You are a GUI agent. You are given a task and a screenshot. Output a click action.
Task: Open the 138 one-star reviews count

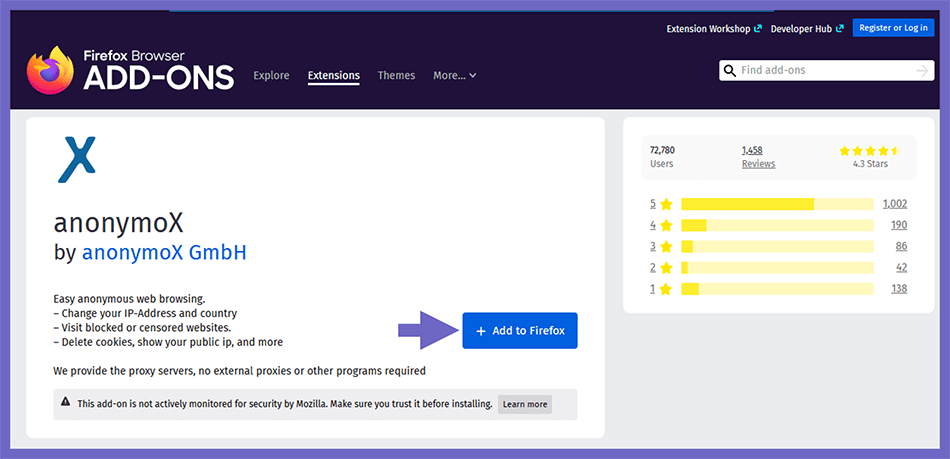pos(899,289)
